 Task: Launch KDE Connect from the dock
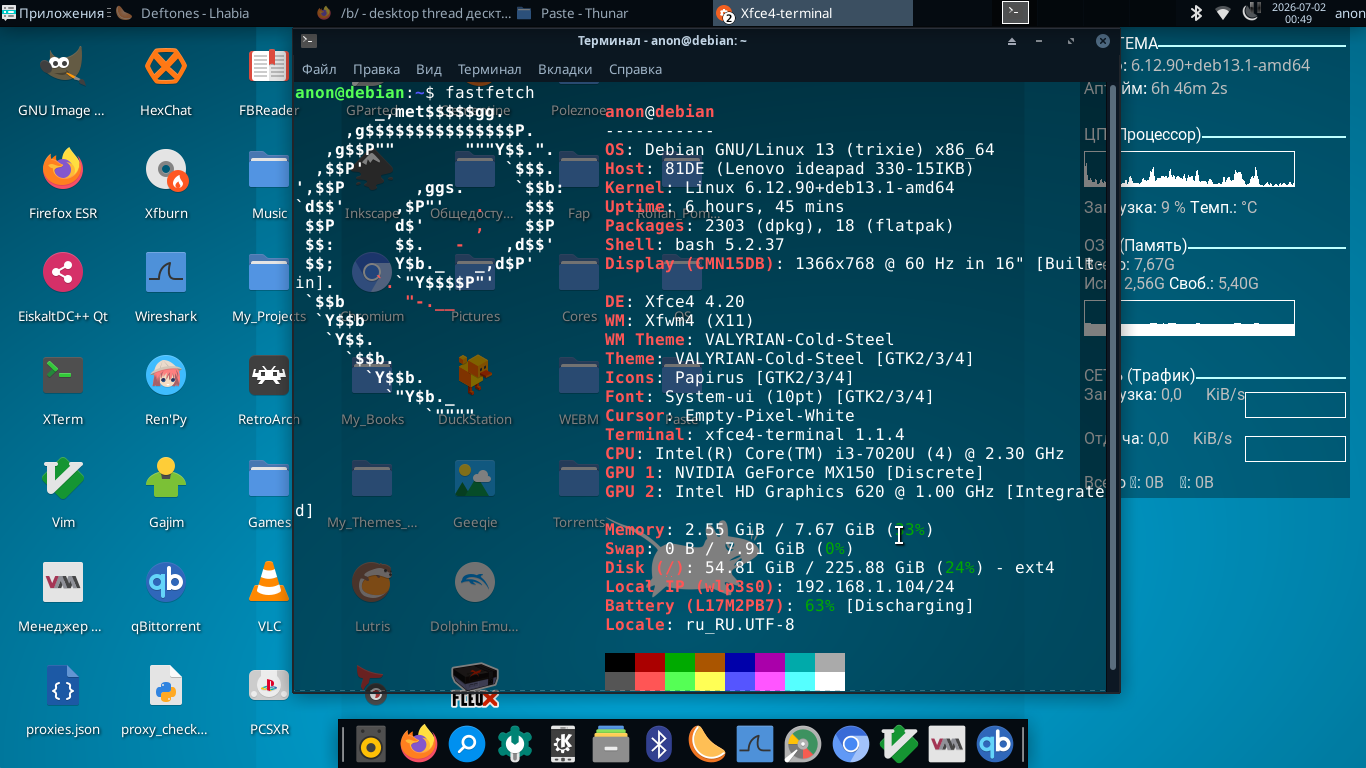[x=563, y=745]
